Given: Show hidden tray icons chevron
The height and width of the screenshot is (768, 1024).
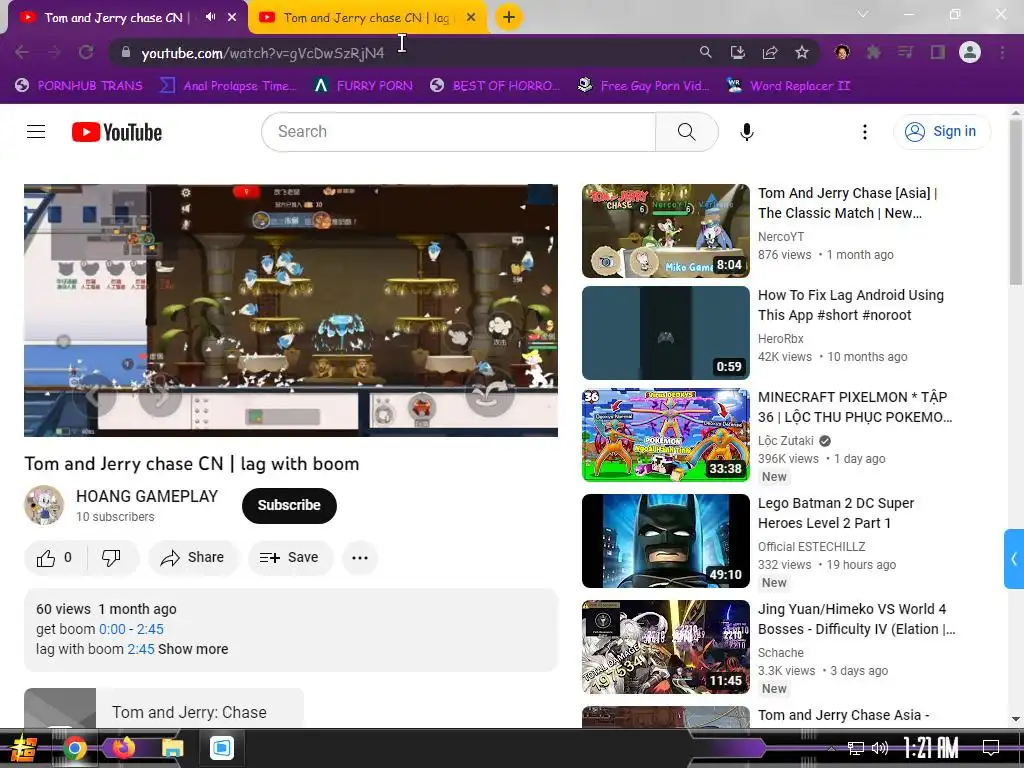Looking at the screenshot, I should tap(831, 748).
